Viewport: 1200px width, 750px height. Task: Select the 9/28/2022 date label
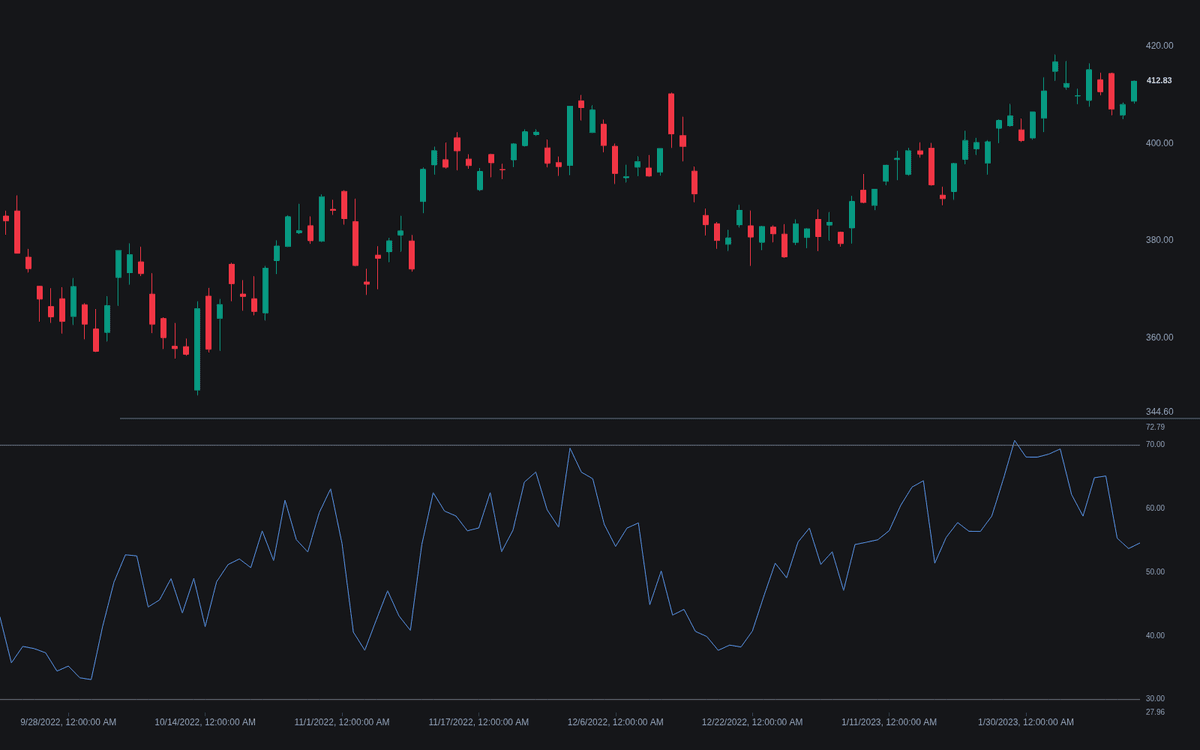[68, 722]
